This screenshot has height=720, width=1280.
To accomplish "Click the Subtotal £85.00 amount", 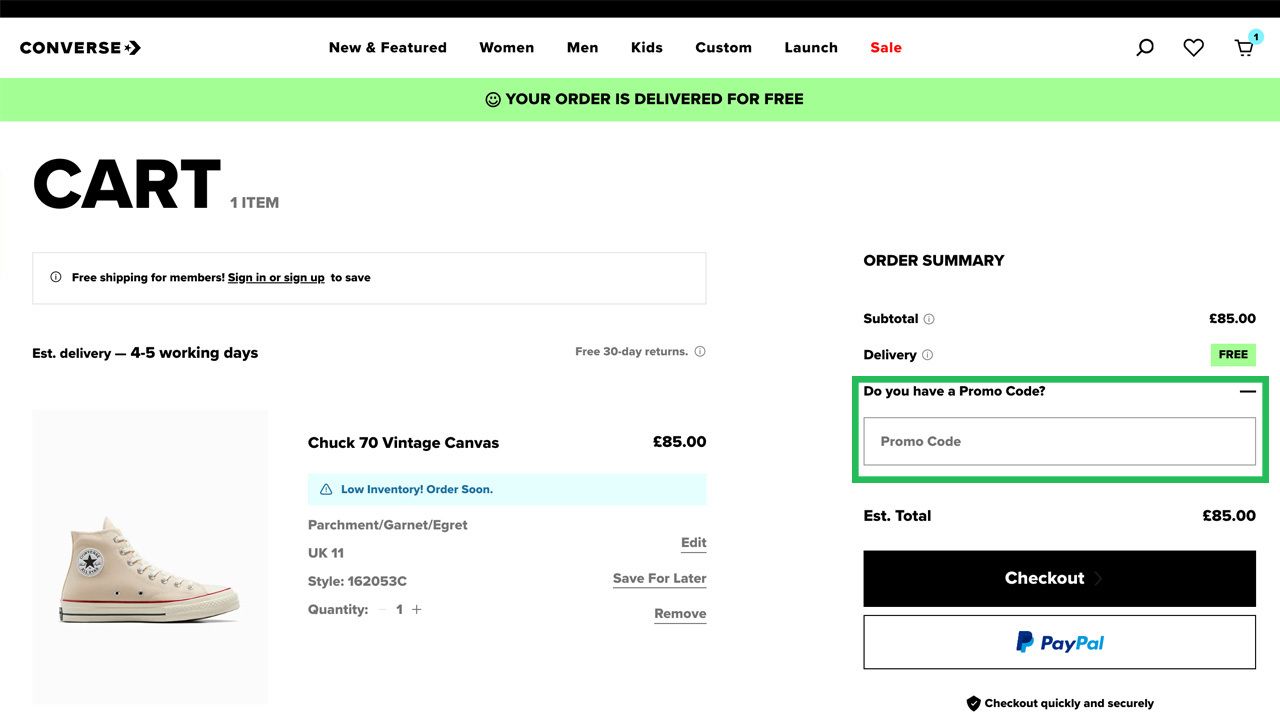I will pyautogui.click(x=1232, y=319).
